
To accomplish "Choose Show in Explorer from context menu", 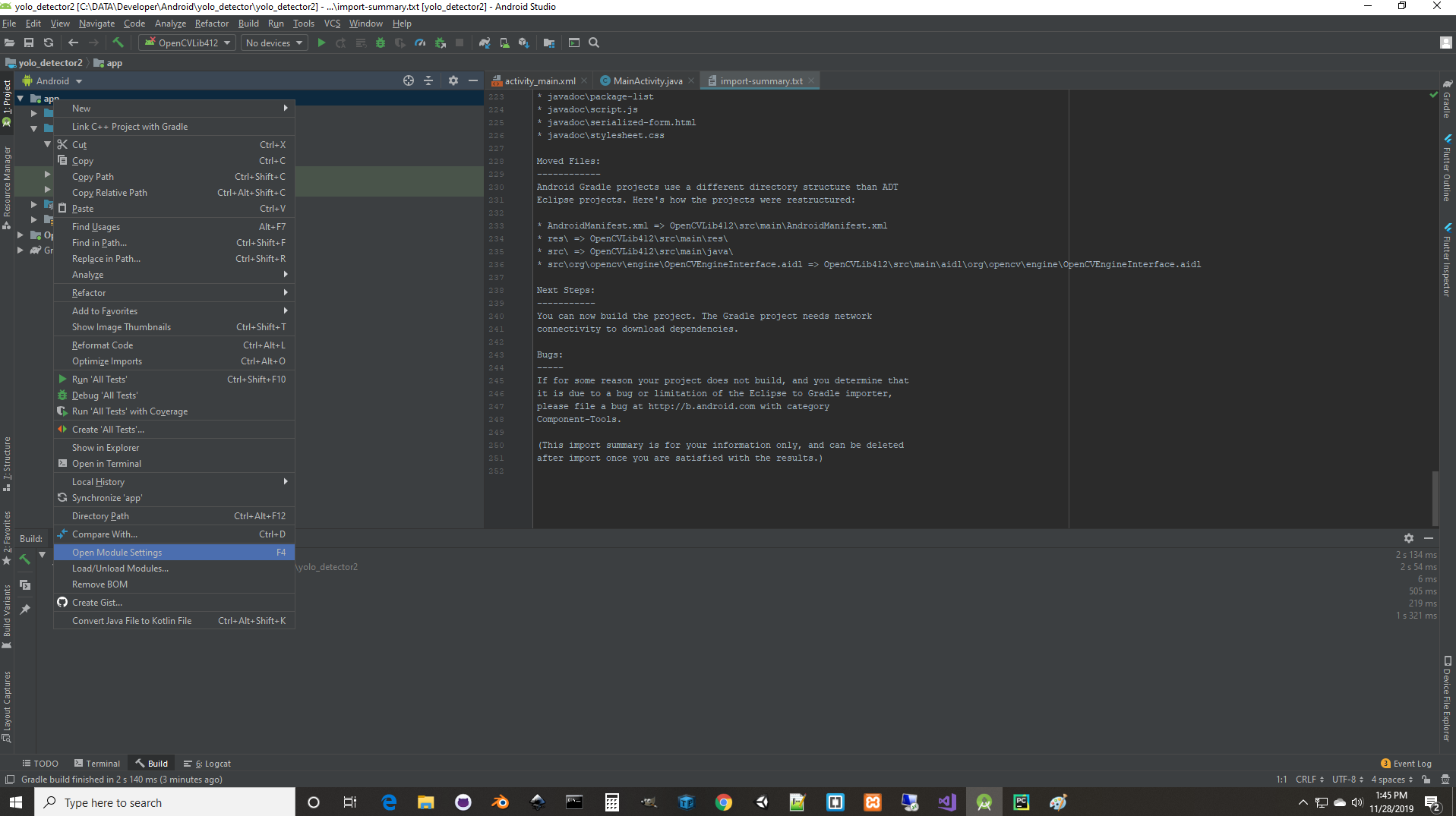I will tap(174, 448).
